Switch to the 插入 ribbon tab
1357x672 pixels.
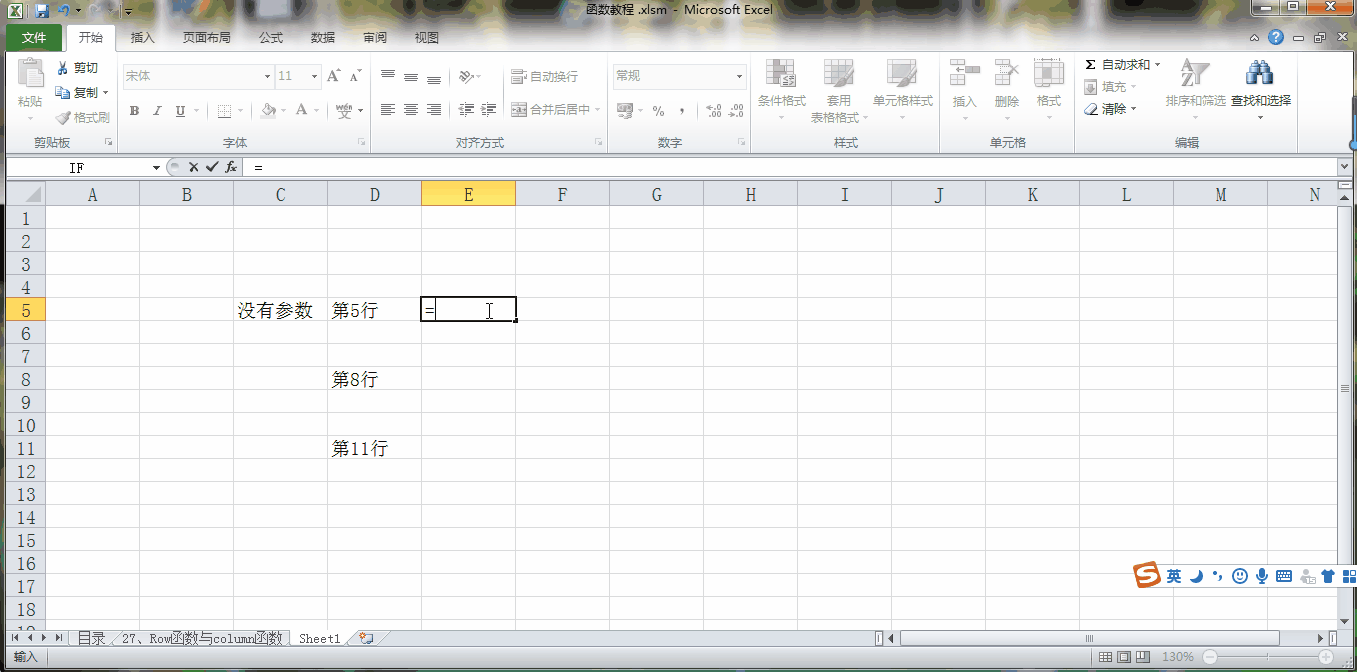pyautogui.click(x=141, y=37)
